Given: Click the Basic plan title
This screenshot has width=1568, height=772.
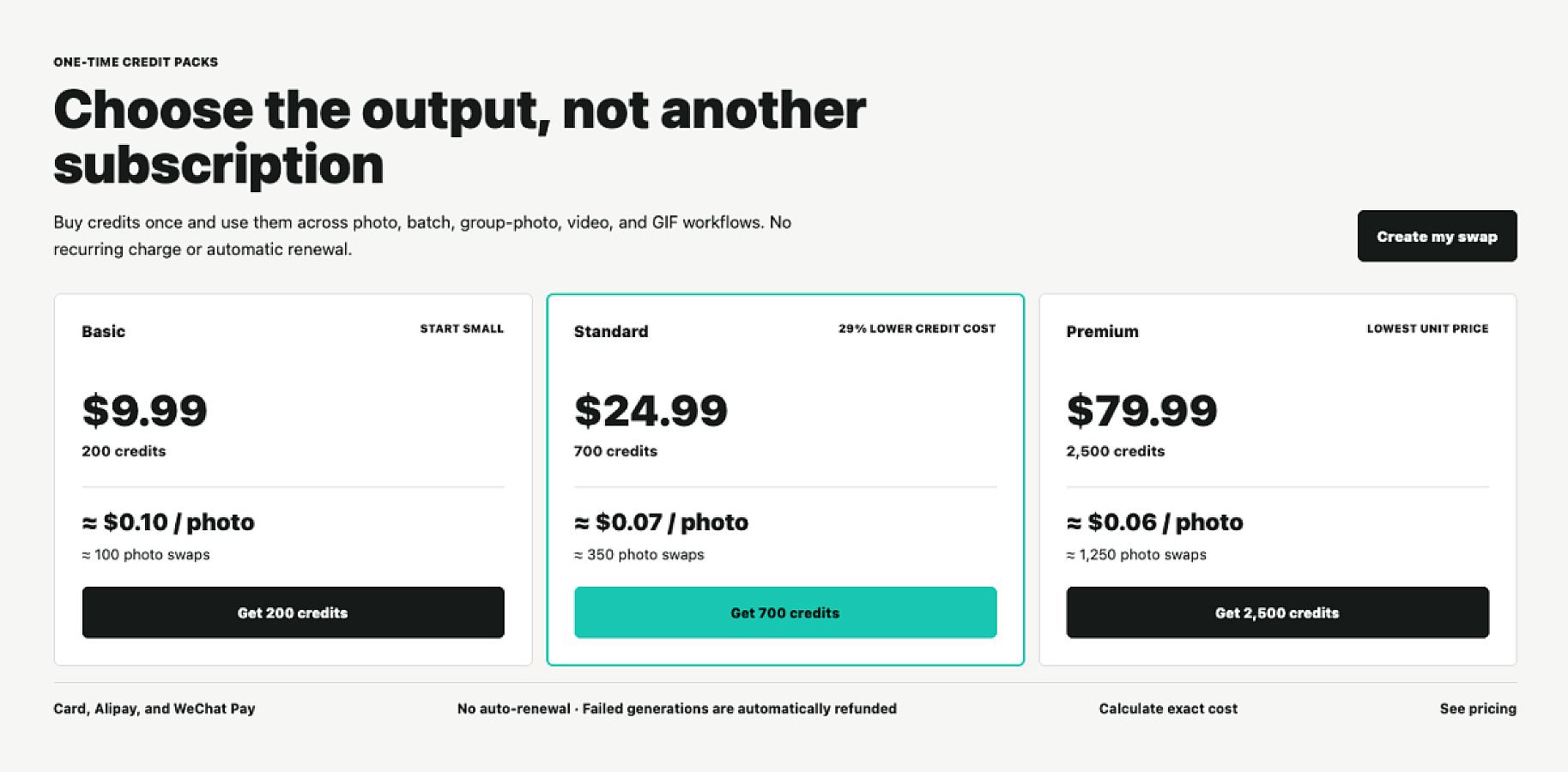Looking at the screenshot, I should tap(104, 331).
